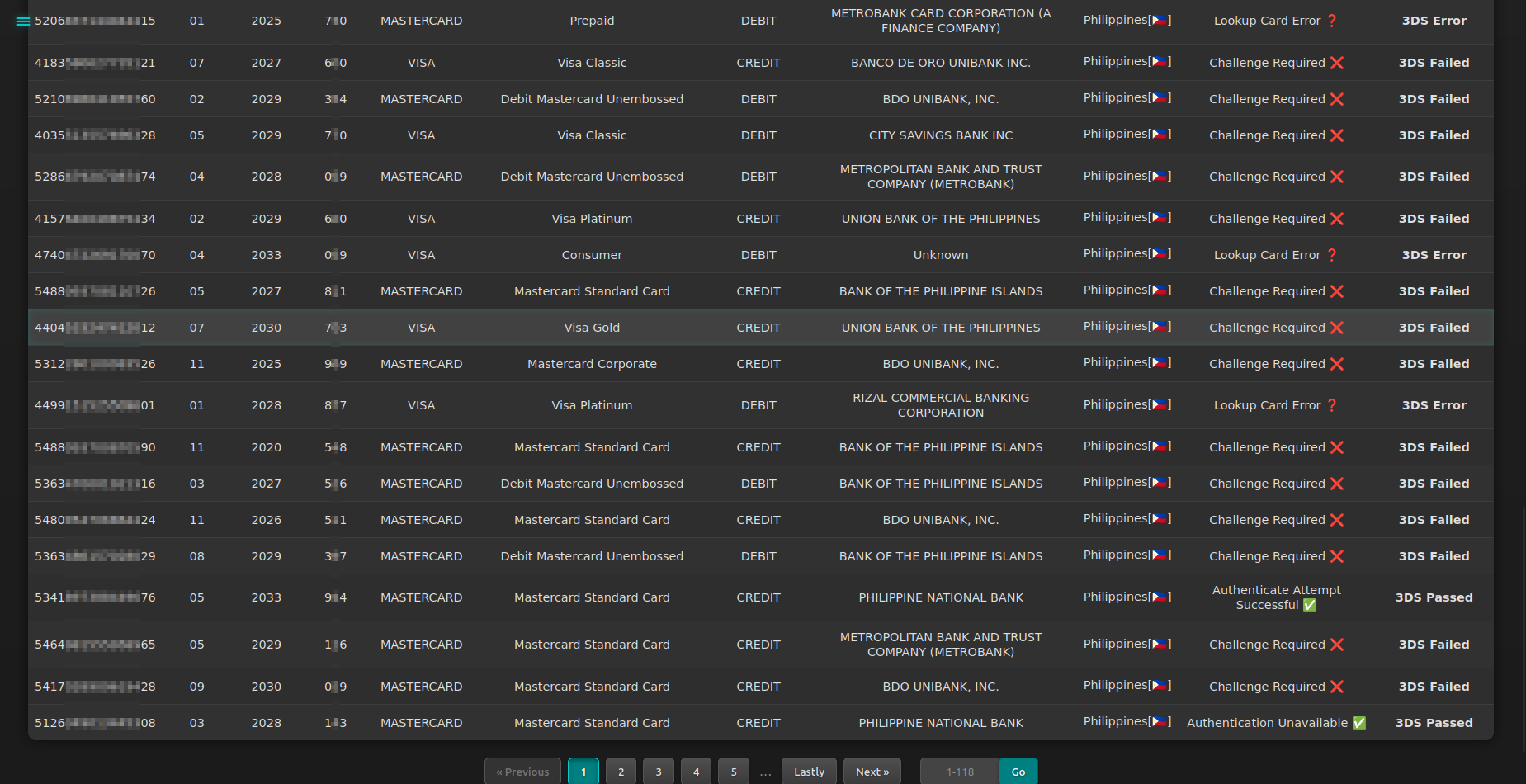Go to the previous page
The image size is (1526, 784).
coord(522,772)
